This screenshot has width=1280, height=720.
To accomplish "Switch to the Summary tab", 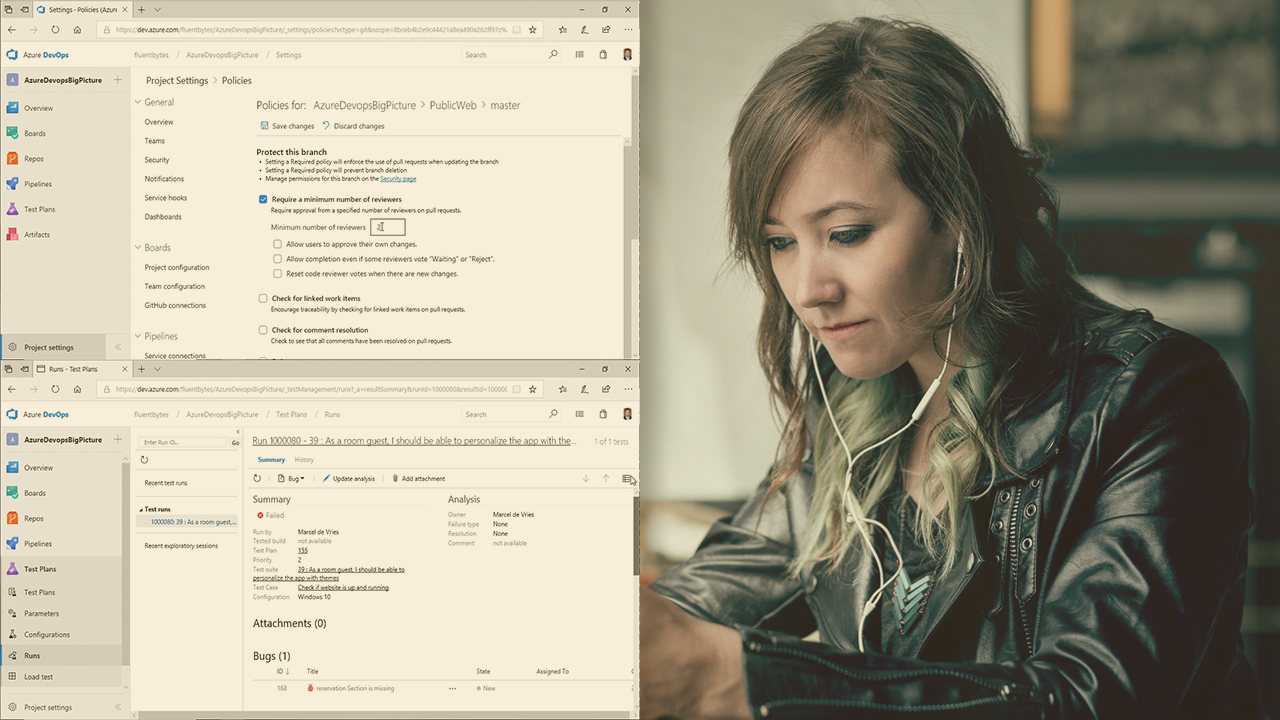I will pos(271,460).
